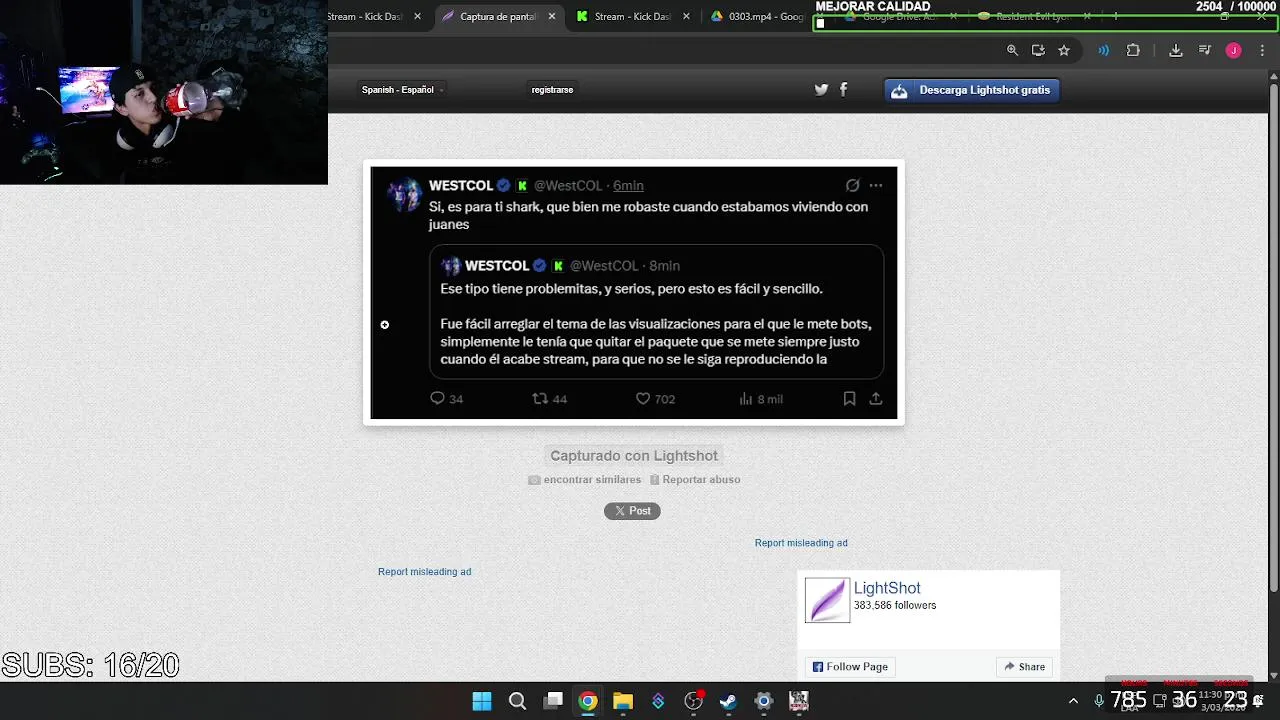The height and width of the screenshot is (720, 1280).
Task: Click Reportar abuso link
Action: (701, 480)
